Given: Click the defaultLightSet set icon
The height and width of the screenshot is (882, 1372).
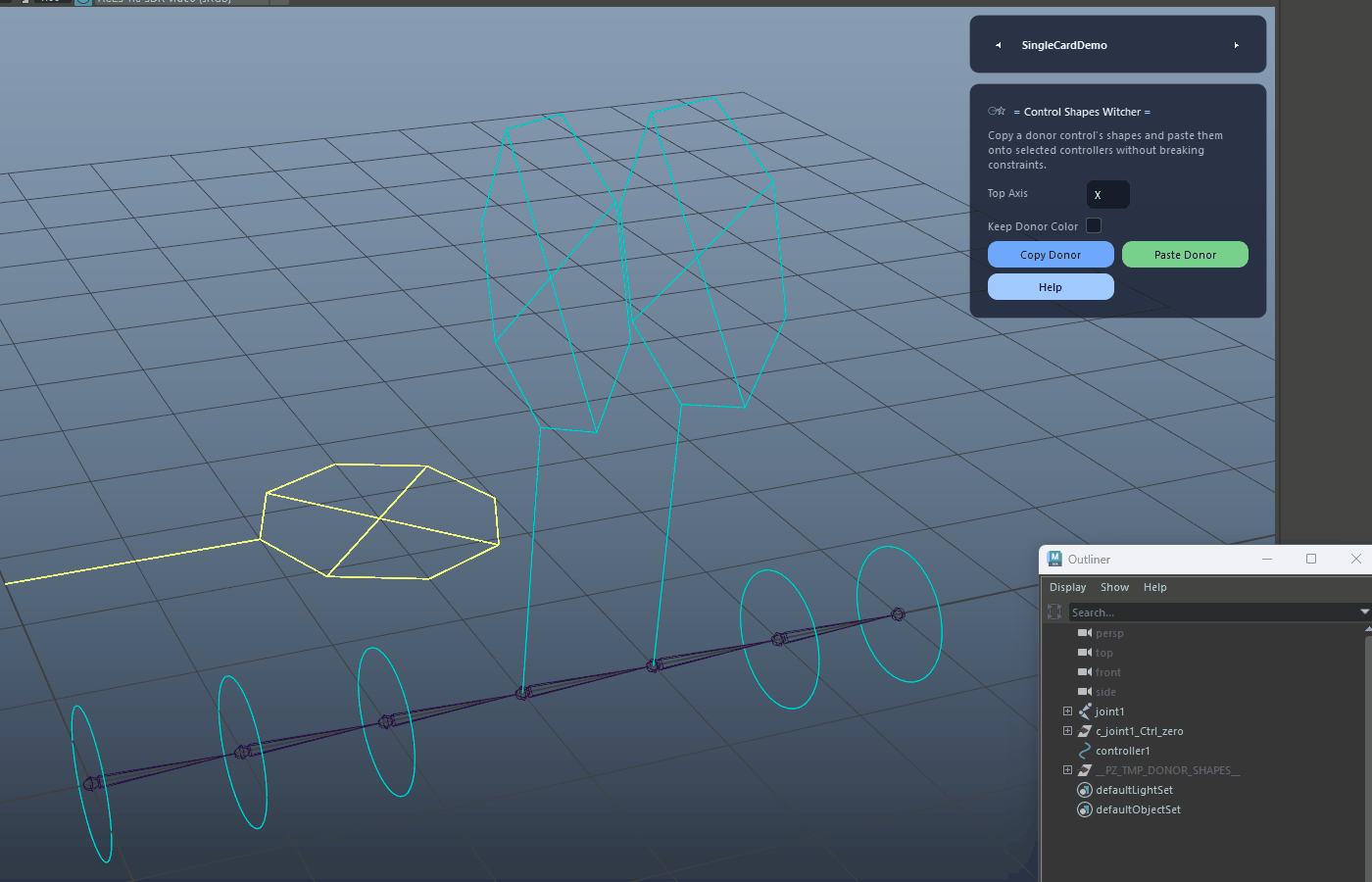Looking at the screenshot, I should tap(1085, 790).
